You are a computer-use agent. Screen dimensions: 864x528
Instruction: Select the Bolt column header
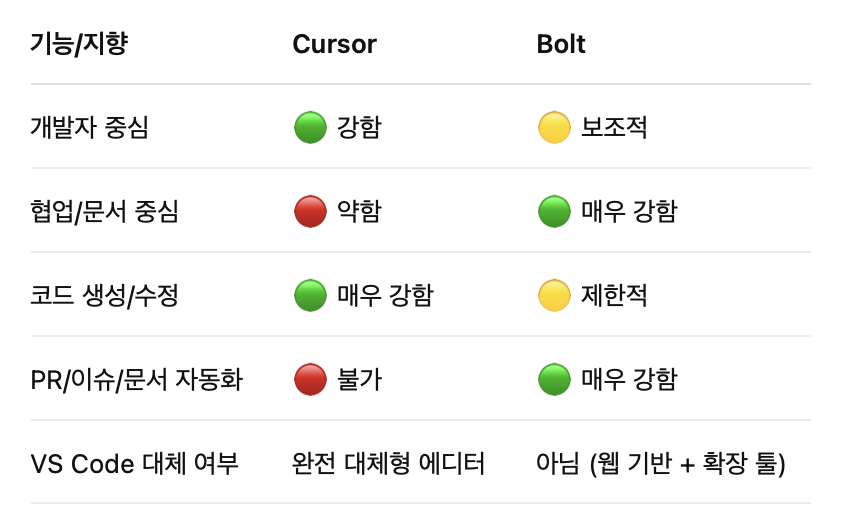pos(561,44)
